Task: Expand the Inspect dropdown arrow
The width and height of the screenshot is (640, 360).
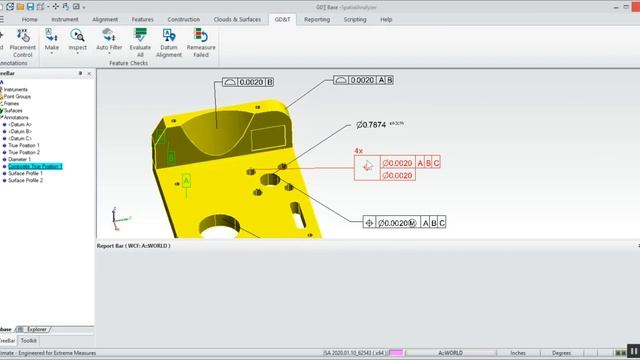Action: [77, 53]
